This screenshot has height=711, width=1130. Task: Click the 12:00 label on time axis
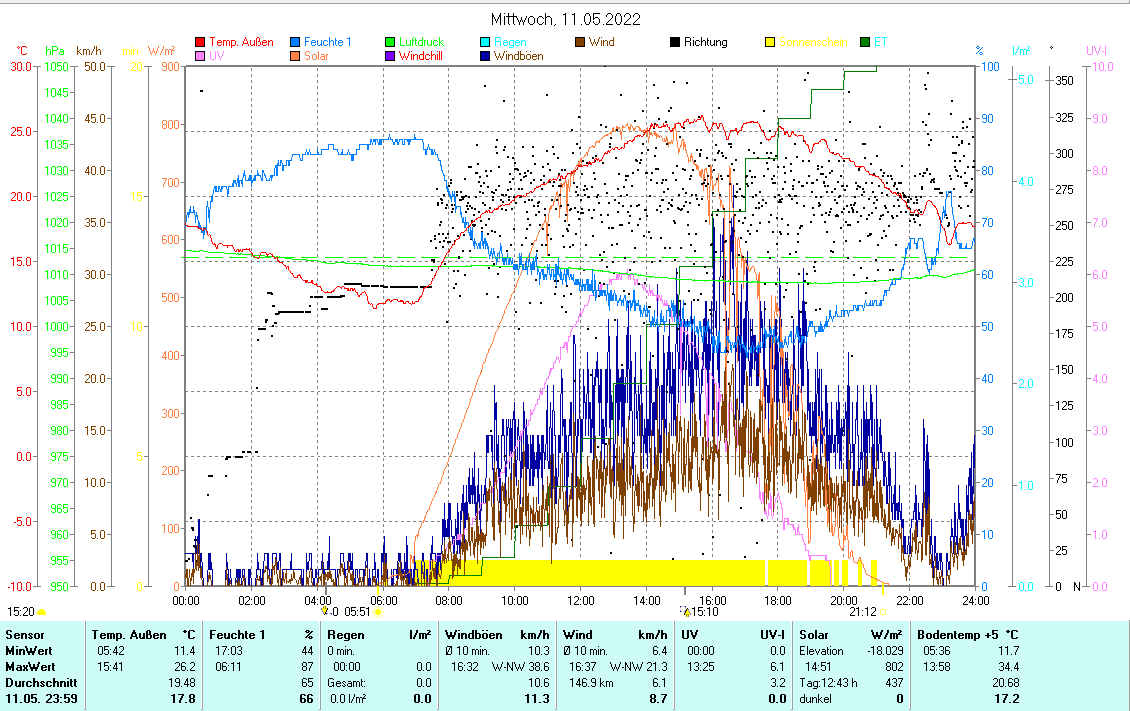[580, 599]
